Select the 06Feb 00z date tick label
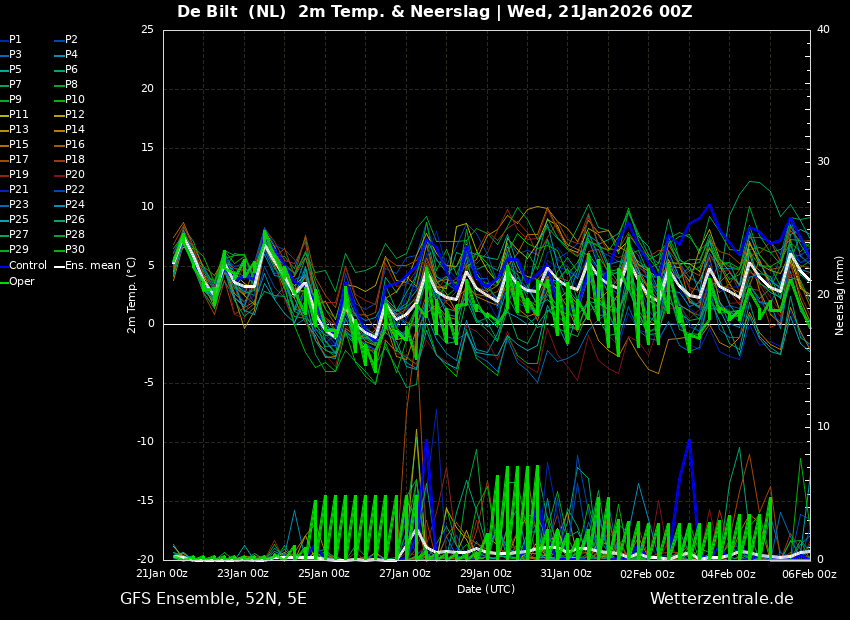 (x=808, y=574)
